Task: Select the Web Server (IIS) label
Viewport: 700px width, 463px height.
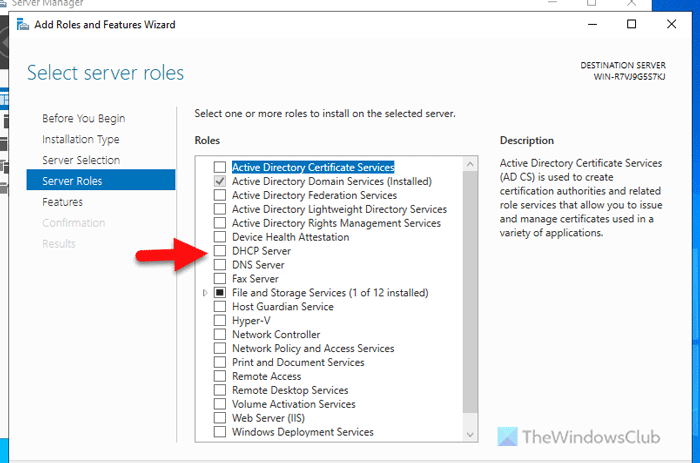Action: coord(268,418)
